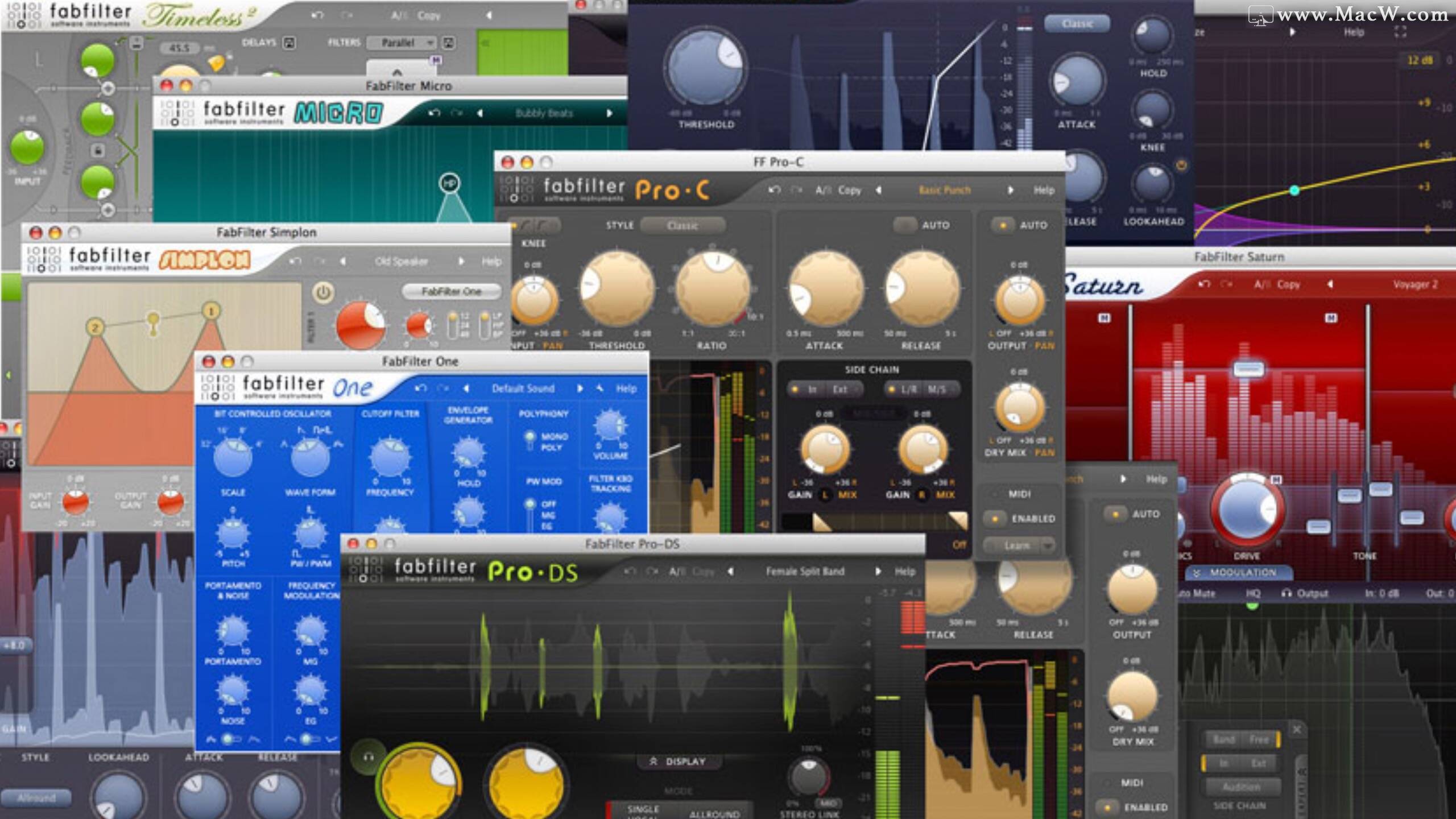1456x819 pixels.
Task: Click the HQ button below Saturn
Action: point(1253,593)
